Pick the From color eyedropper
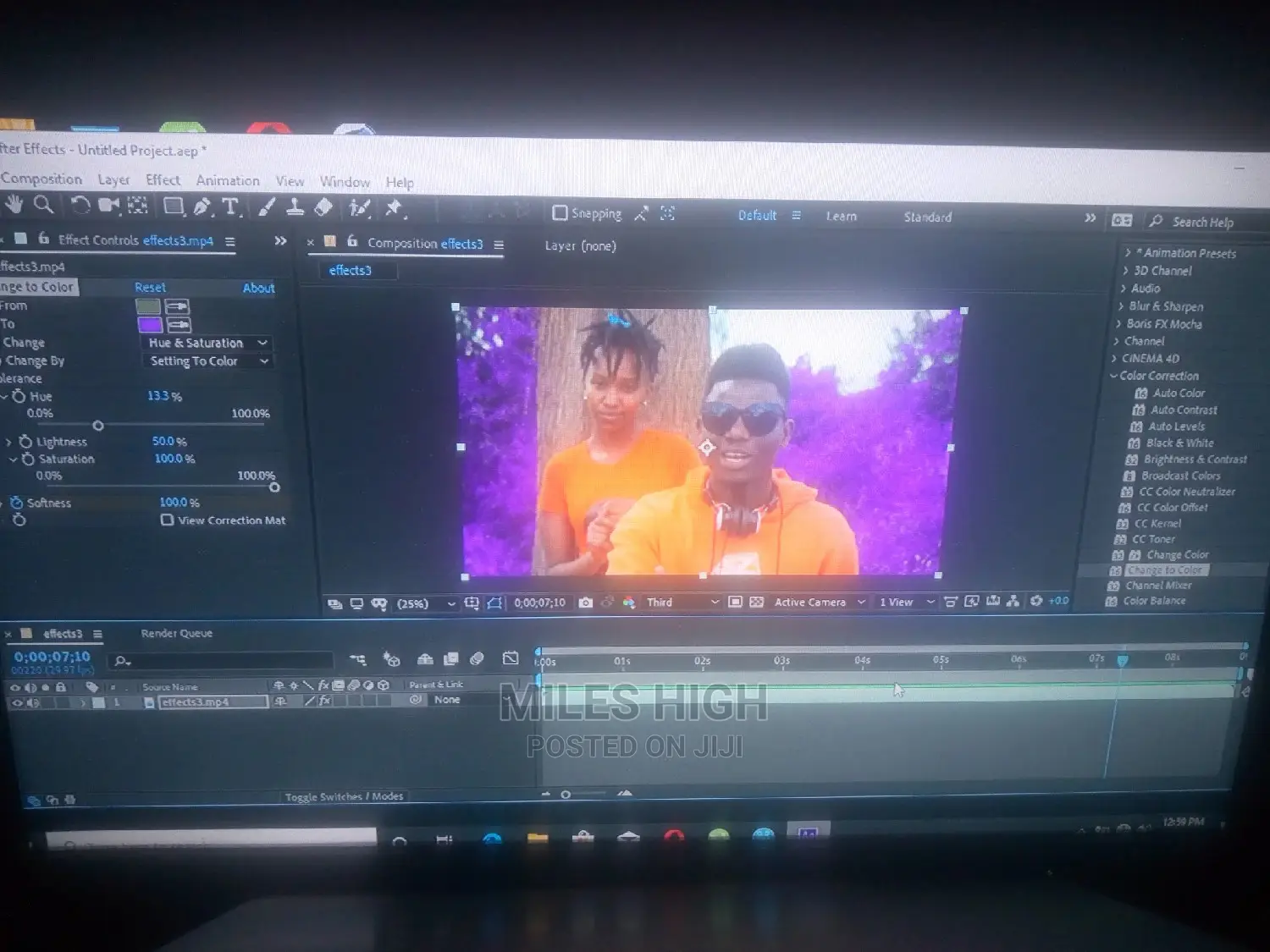 pos(177,306)
